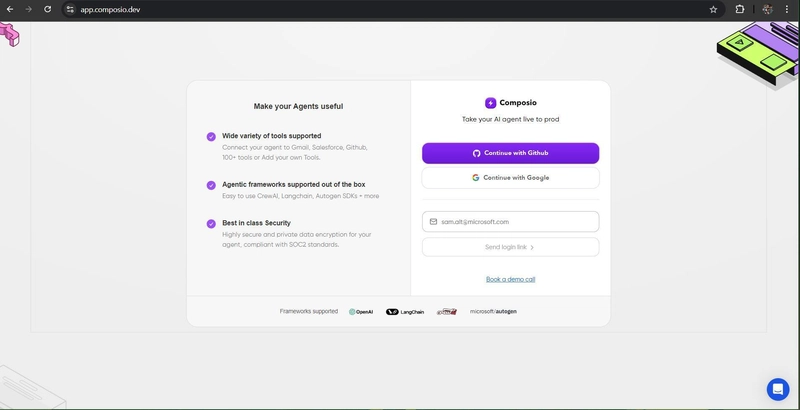
Task: Click the Connect your agent to Gmail description
Action: point(295,152)
